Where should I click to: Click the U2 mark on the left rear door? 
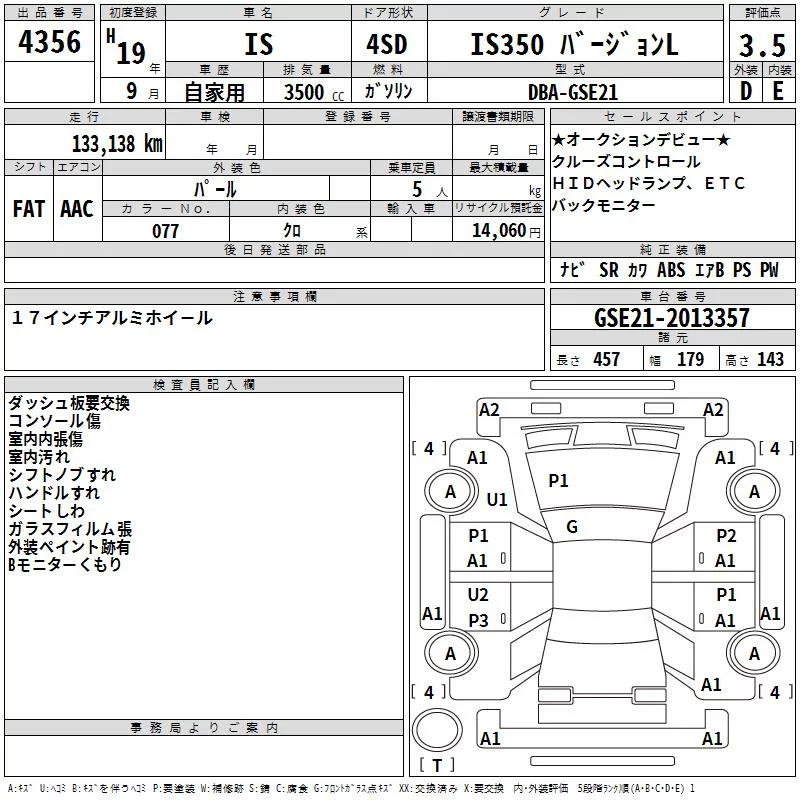(x=479, y=595)
